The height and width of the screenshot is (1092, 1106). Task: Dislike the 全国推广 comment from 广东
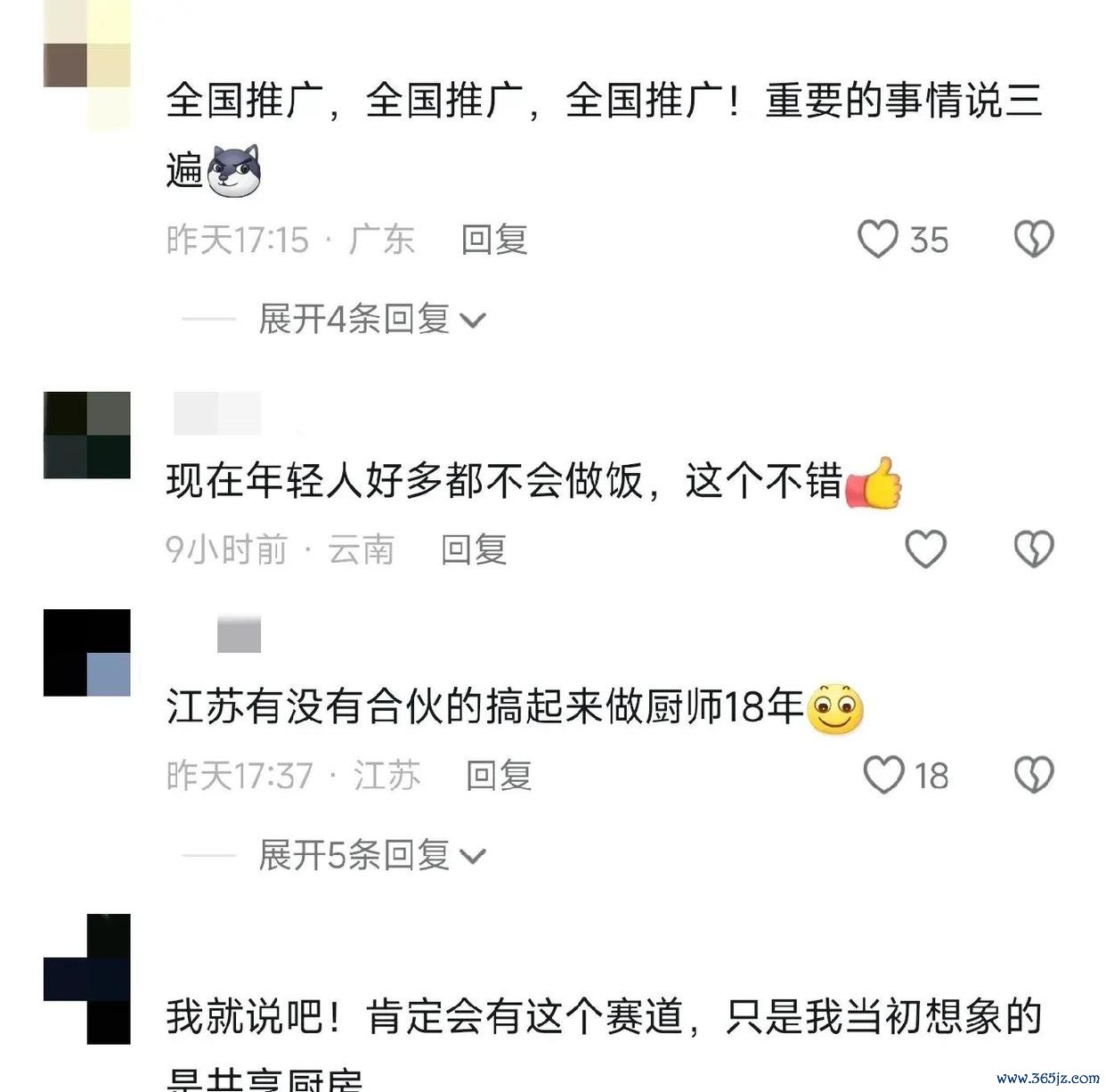coord(1034,240)
